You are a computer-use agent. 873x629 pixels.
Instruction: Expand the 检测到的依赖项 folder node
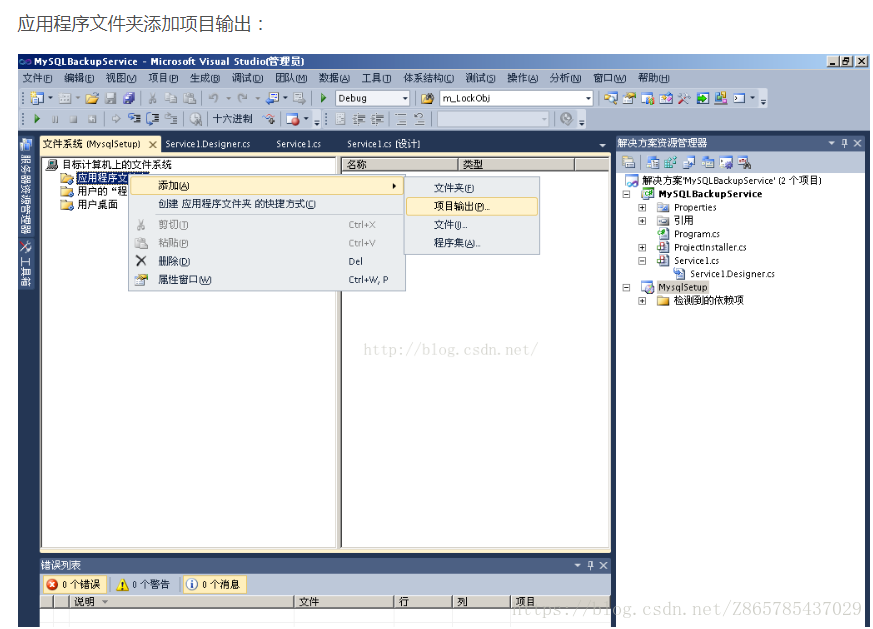[642, 301]
